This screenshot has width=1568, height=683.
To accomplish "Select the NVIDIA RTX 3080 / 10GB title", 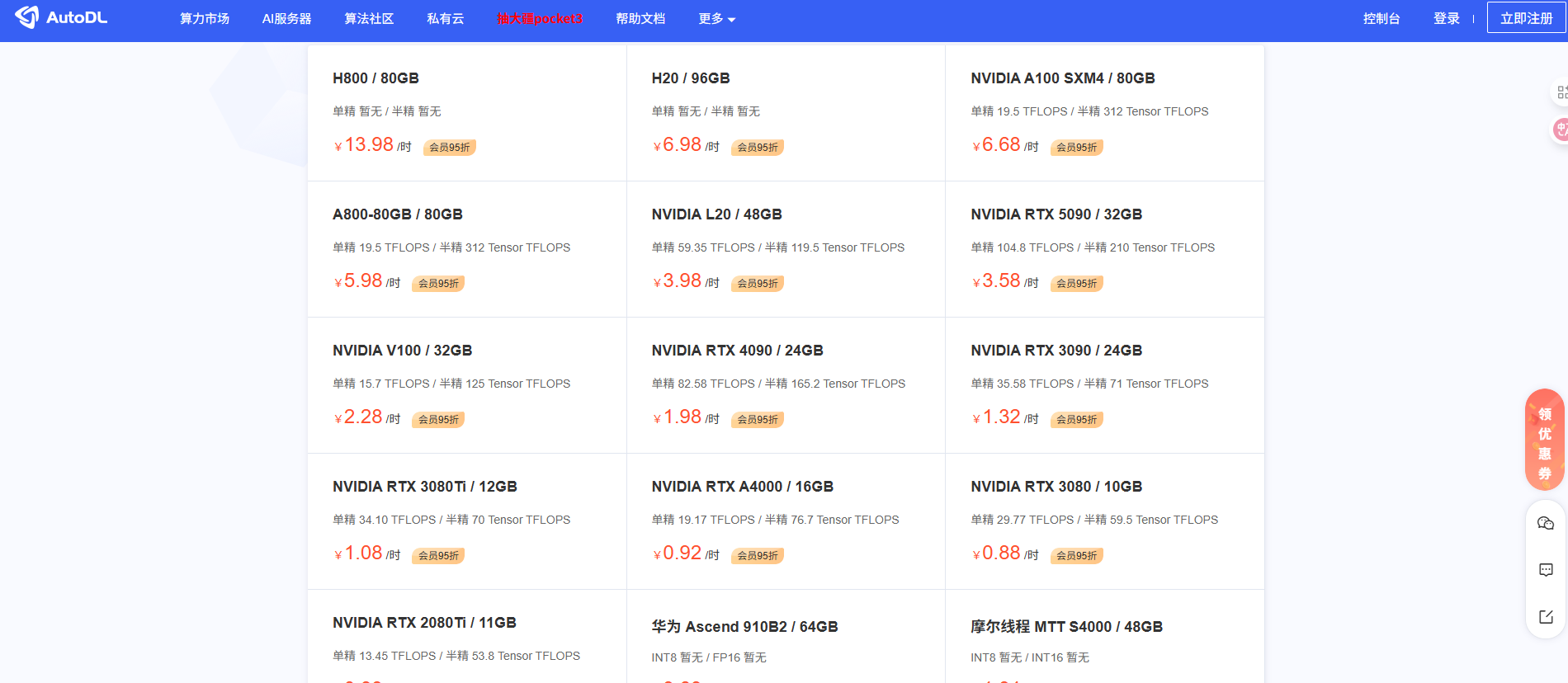I will click(1056, 487).
